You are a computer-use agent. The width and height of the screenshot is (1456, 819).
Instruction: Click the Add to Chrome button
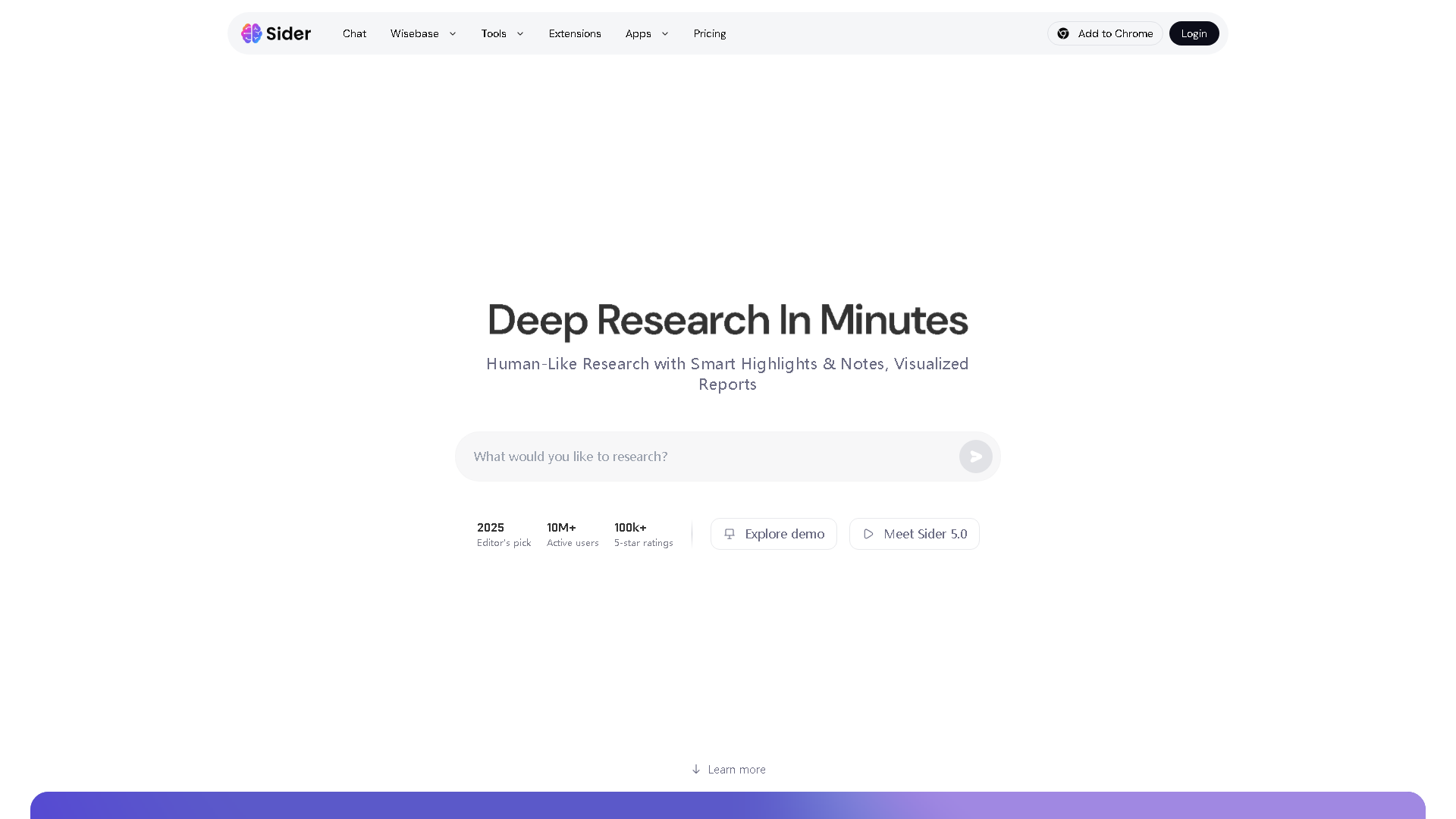tap(1105, 33)
